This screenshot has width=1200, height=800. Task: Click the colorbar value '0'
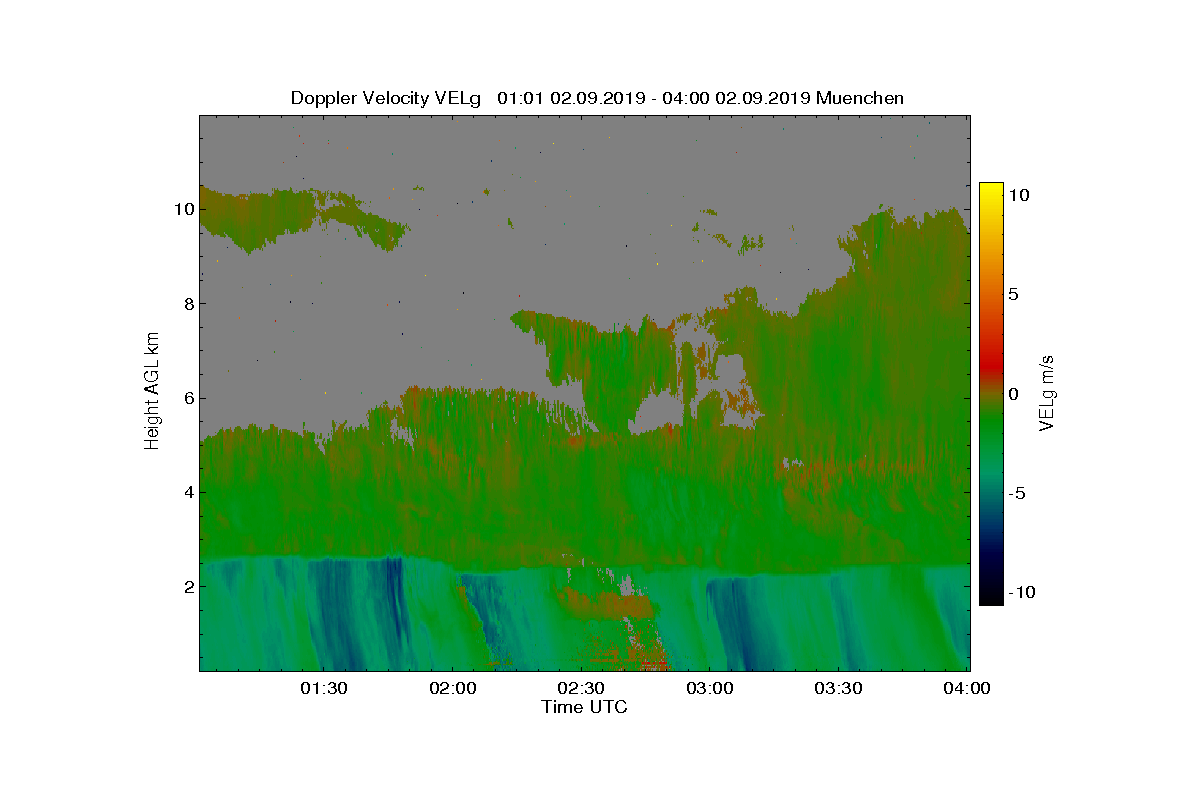pyautogui.click(x=1014, y=394)
